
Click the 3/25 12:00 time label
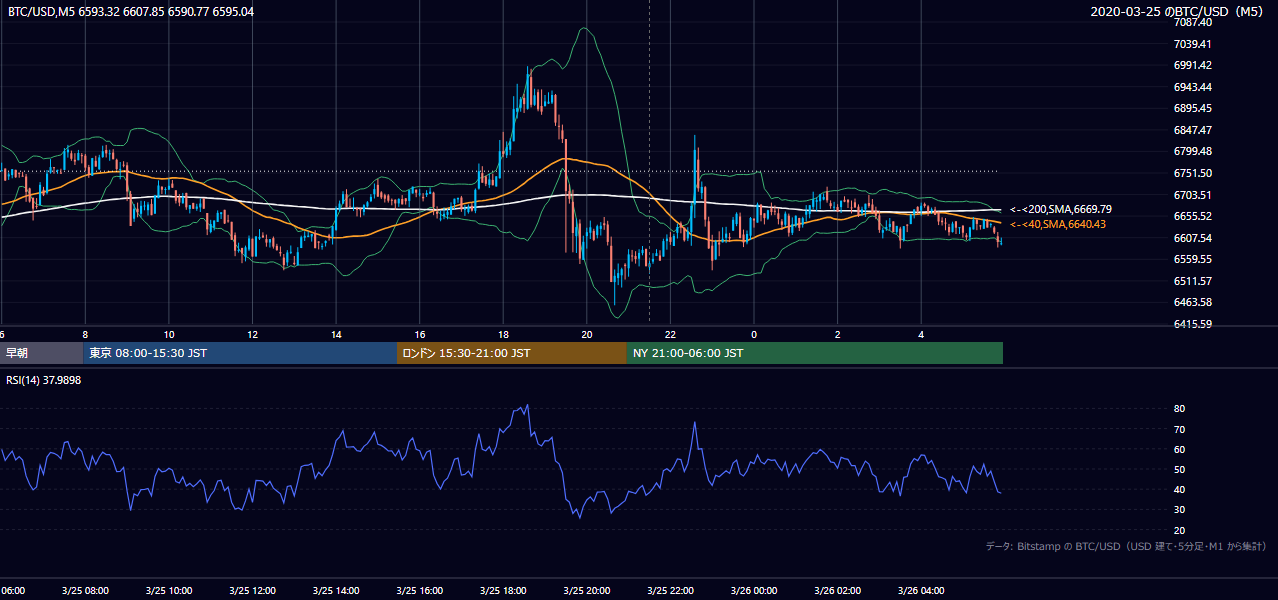[252, 590]
